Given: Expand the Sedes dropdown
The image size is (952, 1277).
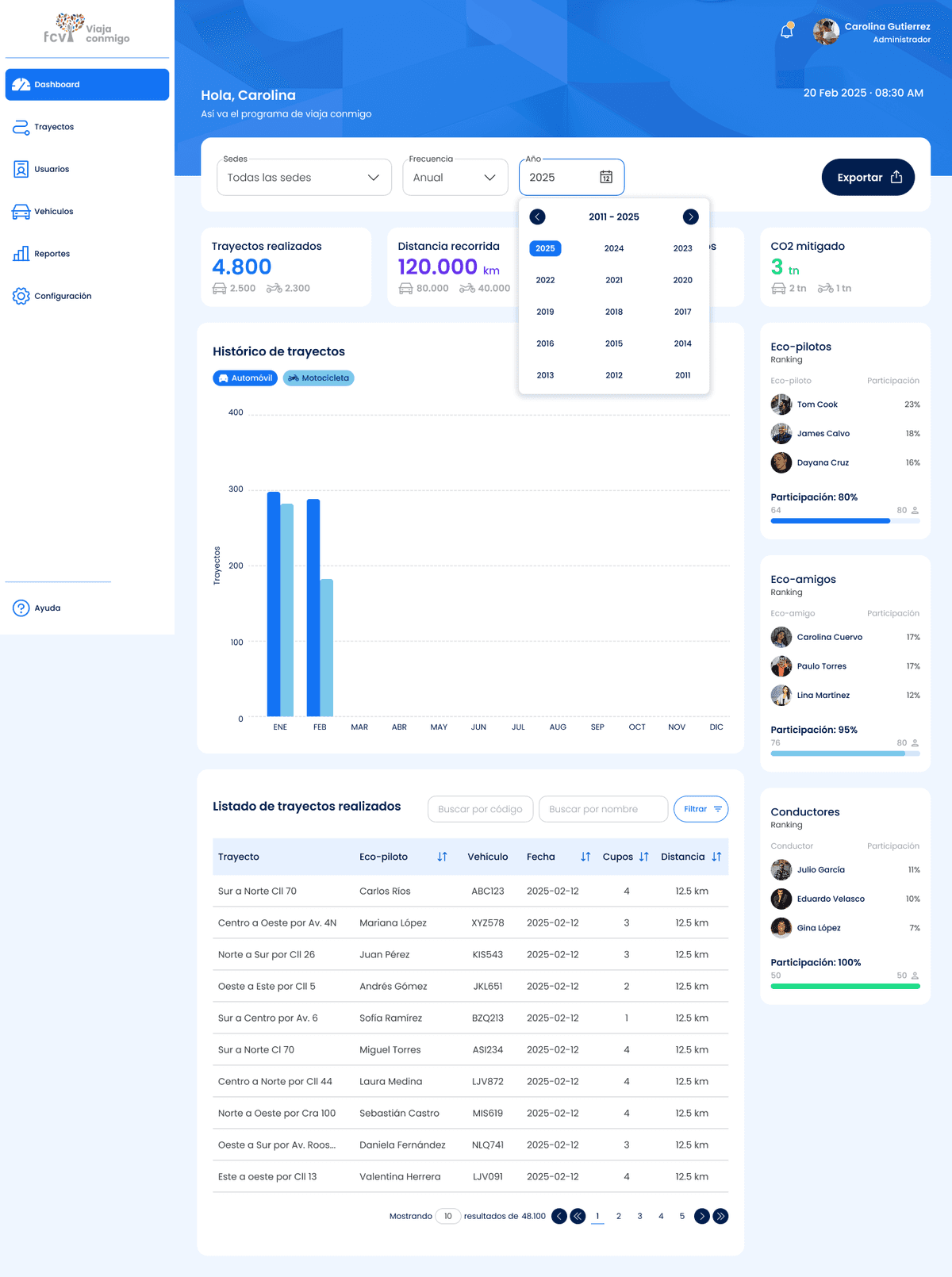Looking at the screenshot, I should (304, 178).
